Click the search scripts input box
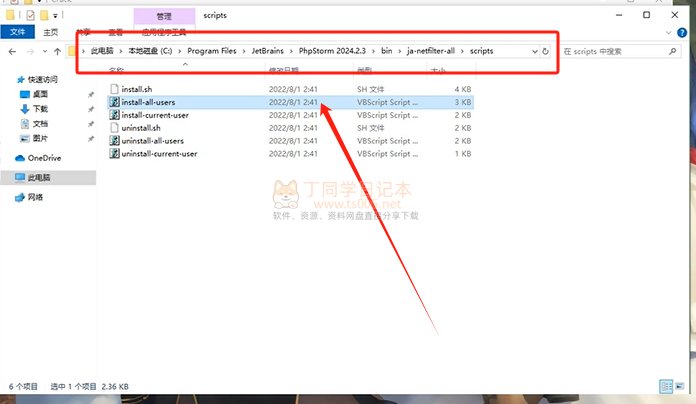This screenshot has height=404, width=696. [x=612, y=51]
